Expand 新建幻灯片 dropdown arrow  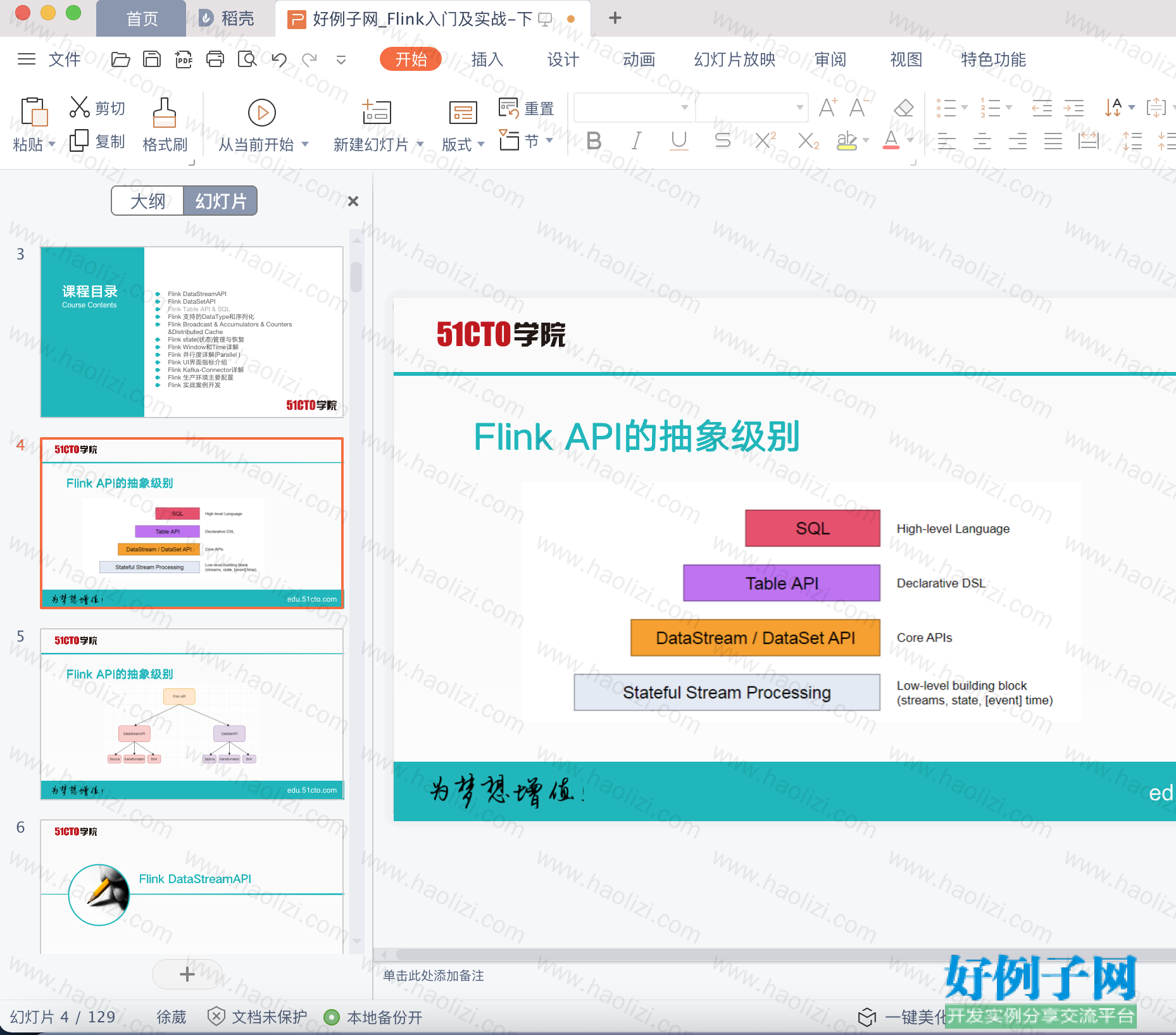click(x=420, y=144)
